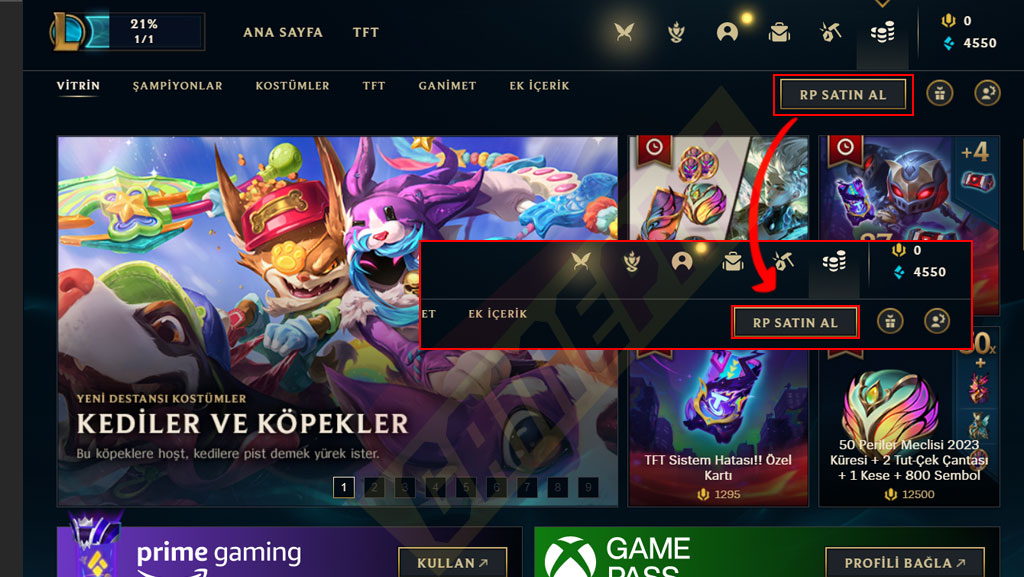This screenshot has height=577, width=1024.
Task: Click the League of Legends logo
Action: 68,31
